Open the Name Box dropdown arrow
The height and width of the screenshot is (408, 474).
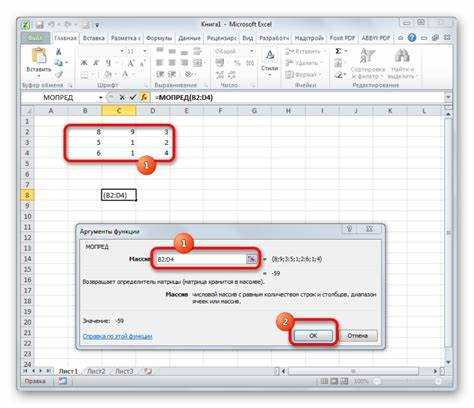pos(101,97)
